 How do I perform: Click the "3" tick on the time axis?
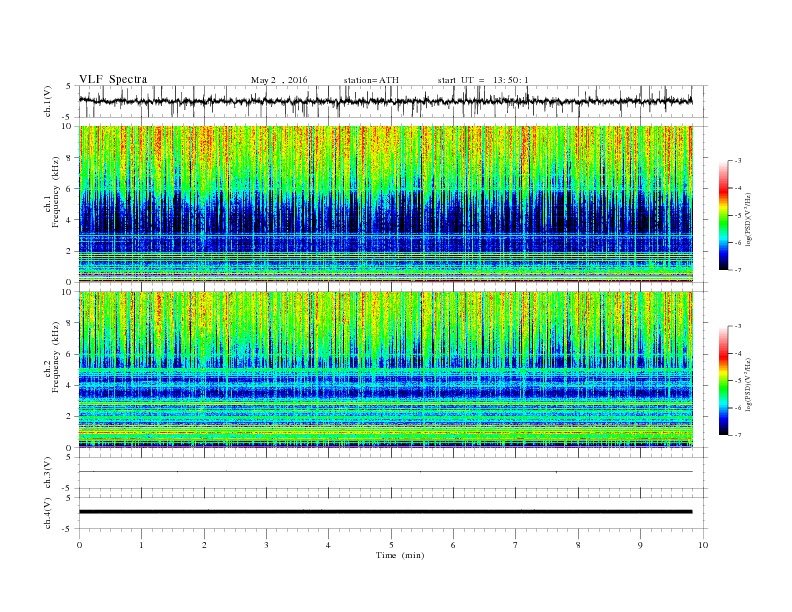coord(266,545)
